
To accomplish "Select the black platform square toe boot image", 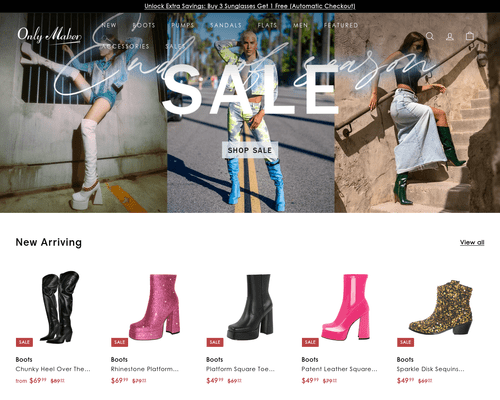I will (250, 307).
